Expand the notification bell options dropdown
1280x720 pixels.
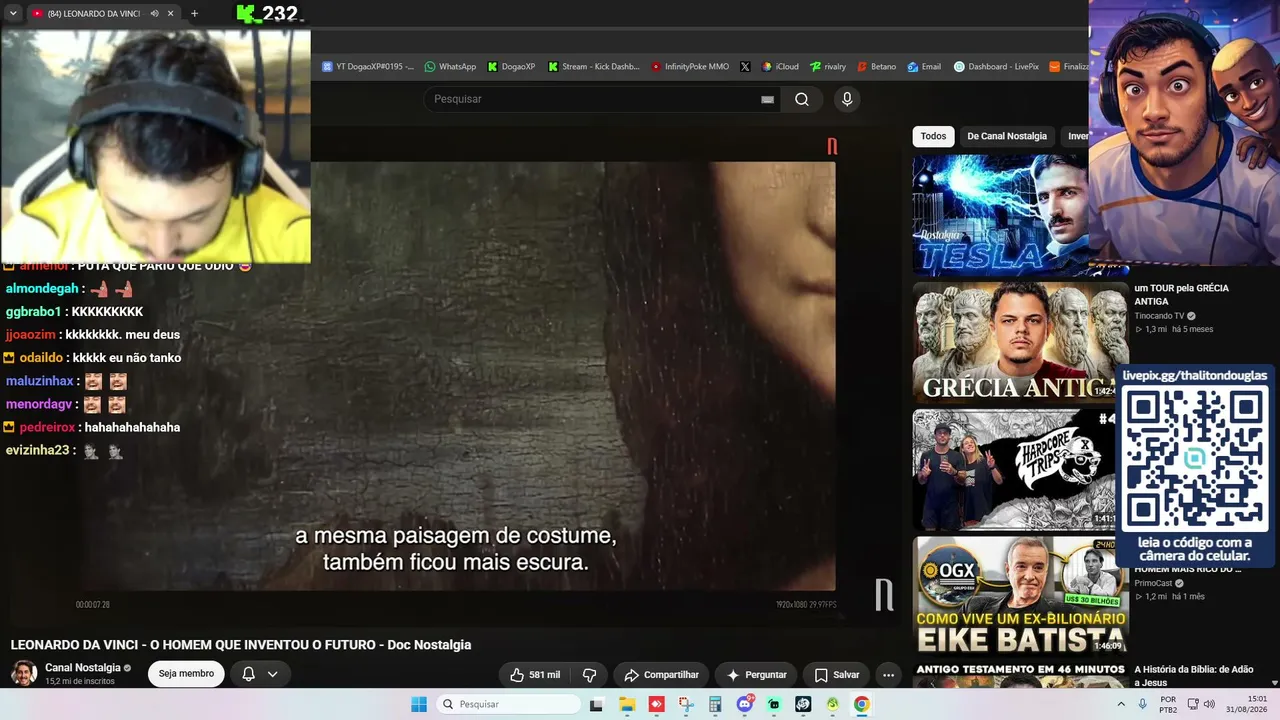coord(272,674)
